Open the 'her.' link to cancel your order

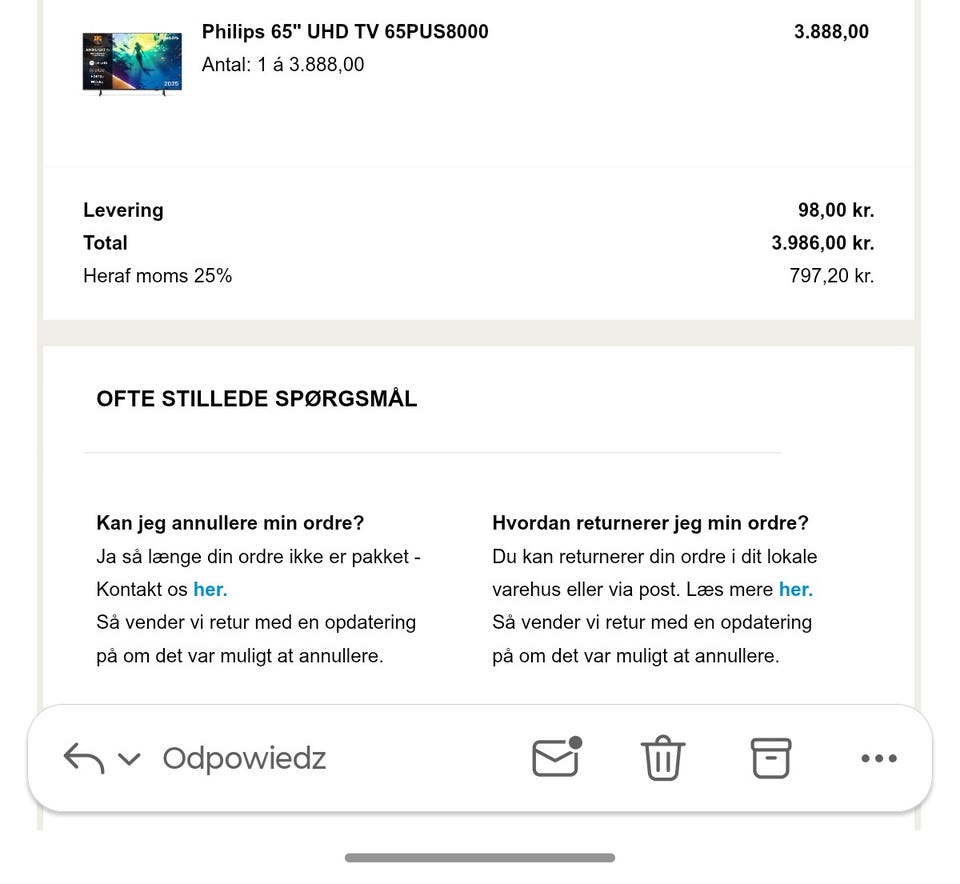(210, 589)
